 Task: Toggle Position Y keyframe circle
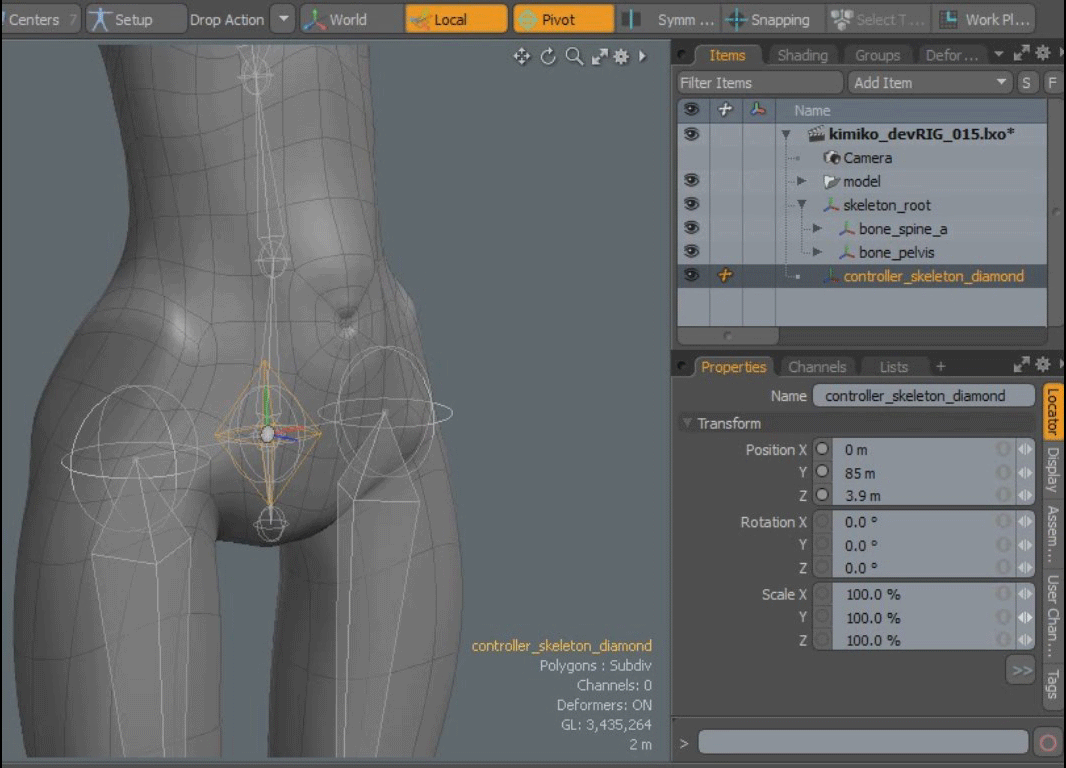click(823, 472)
